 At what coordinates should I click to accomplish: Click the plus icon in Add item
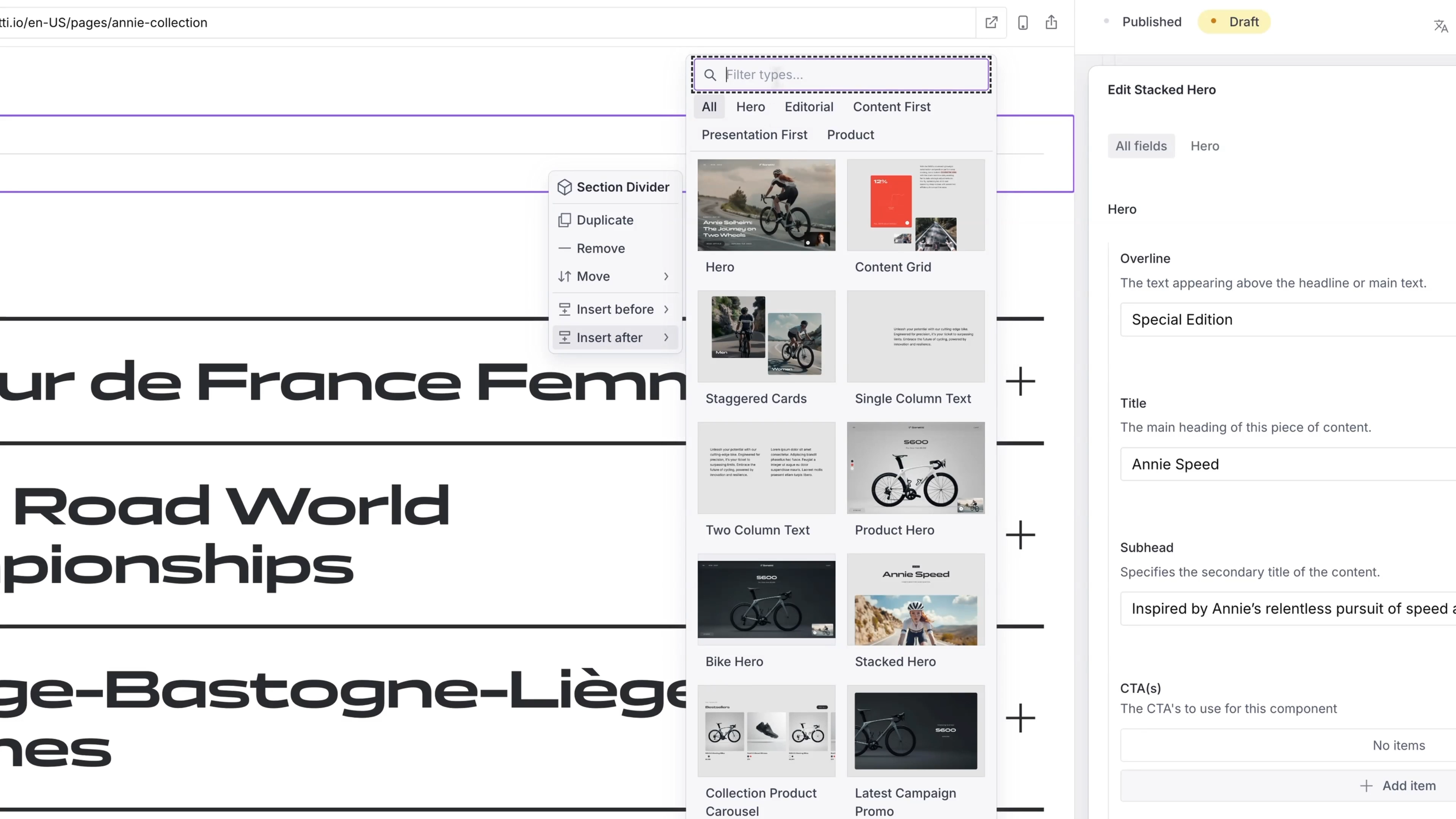(1365, 786)
